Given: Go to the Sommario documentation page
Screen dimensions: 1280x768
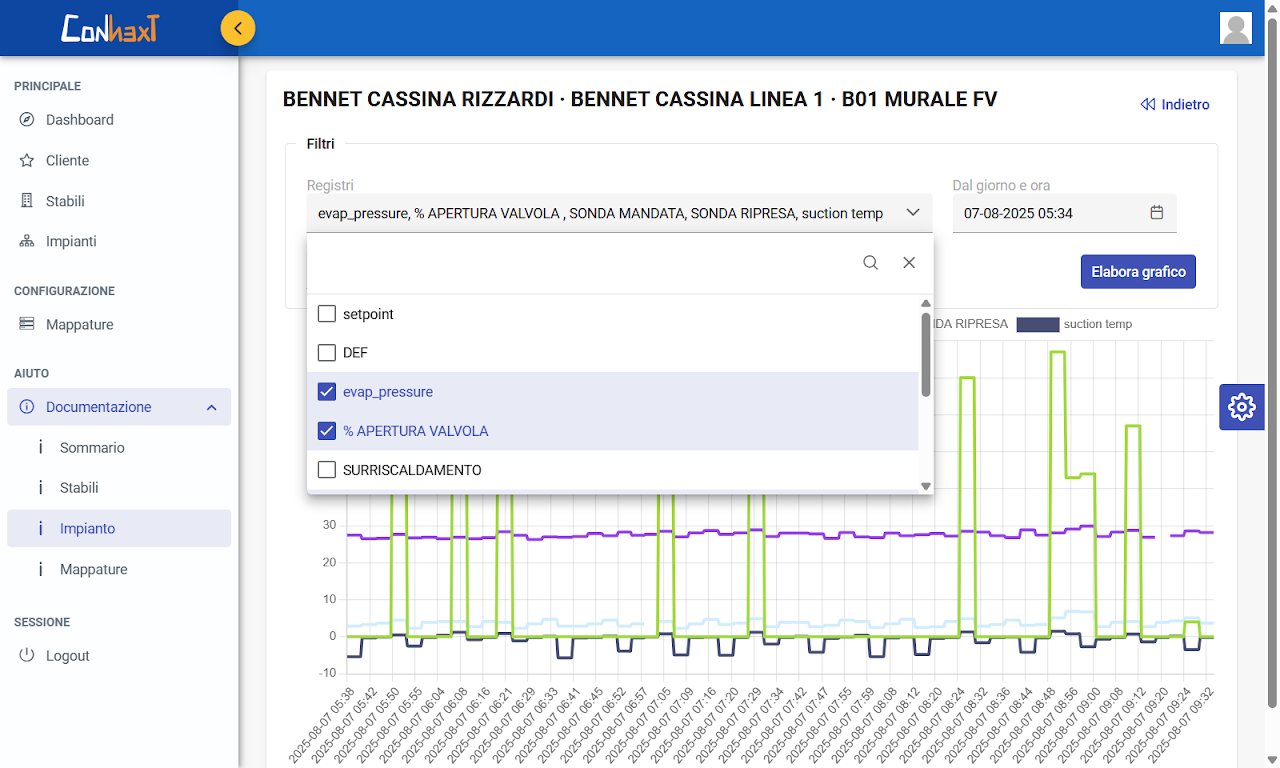Looking at the screenshot, I should coord(92,448).
